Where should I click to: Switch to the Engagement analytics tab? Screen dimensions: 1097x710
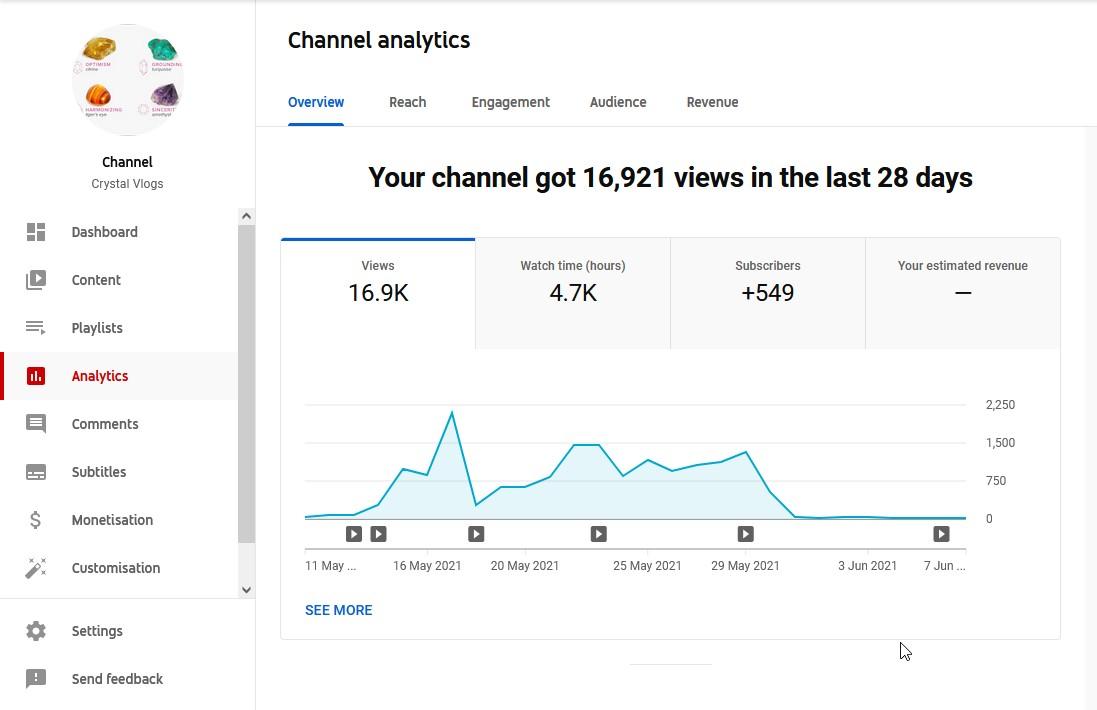[510, 102]
